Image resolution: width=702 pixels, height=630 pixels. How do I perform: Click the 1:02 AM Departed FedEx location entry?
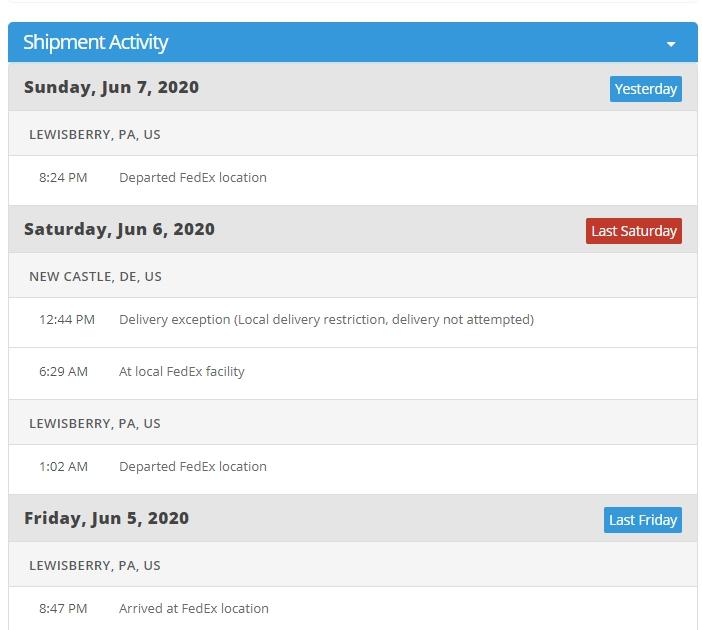click(193, 467)
